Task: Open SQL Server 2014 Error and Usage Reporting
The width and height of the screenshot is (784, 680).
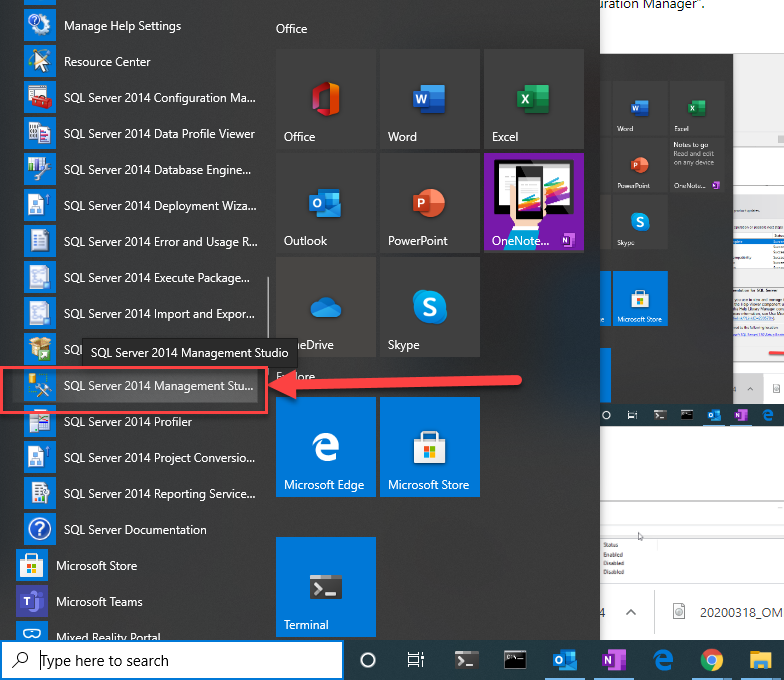Action: tap(140, 242)
